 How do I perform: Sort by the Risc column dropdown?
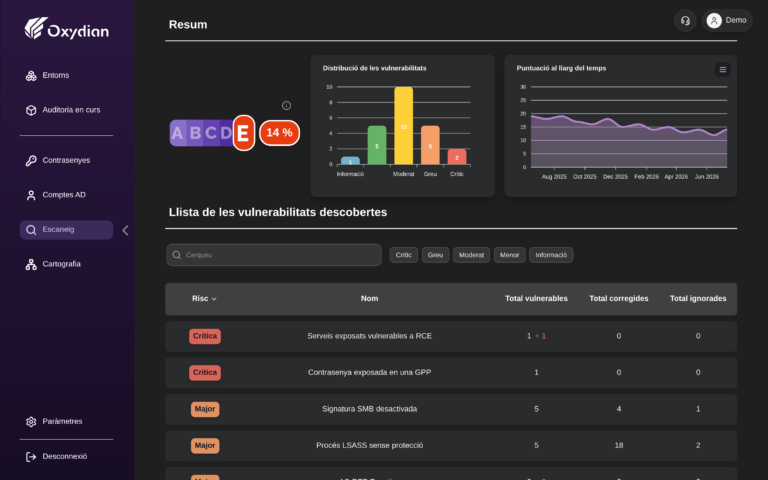pos(204,299)
